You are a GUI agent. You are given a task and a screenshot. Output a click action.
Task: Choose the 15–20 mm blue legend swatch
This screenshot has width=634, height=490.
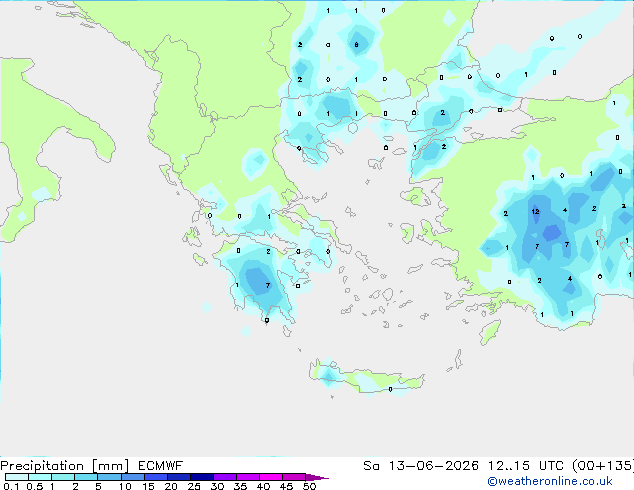click(156, 477)
